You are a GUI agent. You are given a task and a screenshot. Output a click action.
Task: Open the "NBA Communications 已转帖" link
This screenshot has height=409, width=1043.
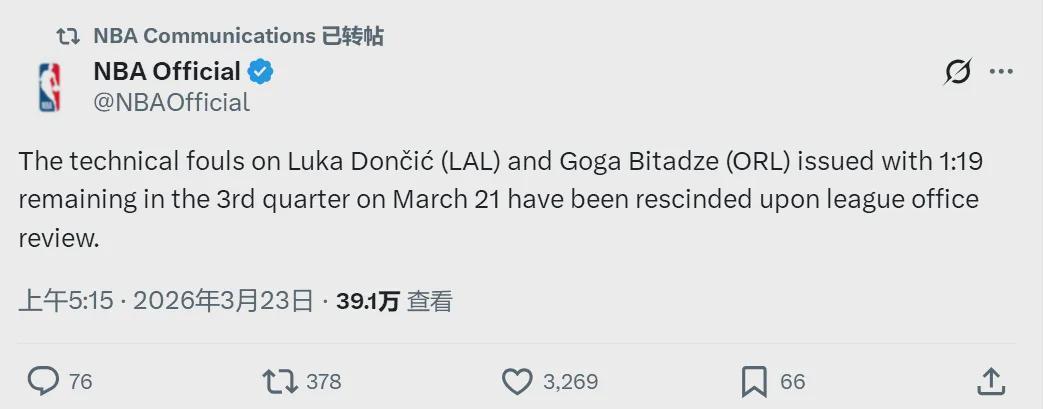238,36
